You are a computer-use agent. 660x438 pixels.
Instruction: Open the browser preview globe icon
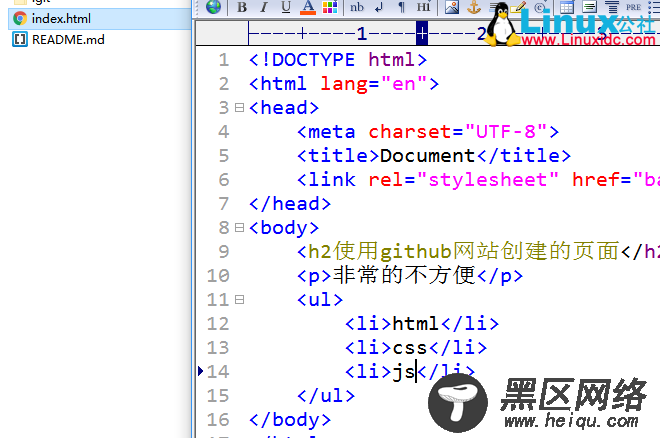[x=213, y=7]
